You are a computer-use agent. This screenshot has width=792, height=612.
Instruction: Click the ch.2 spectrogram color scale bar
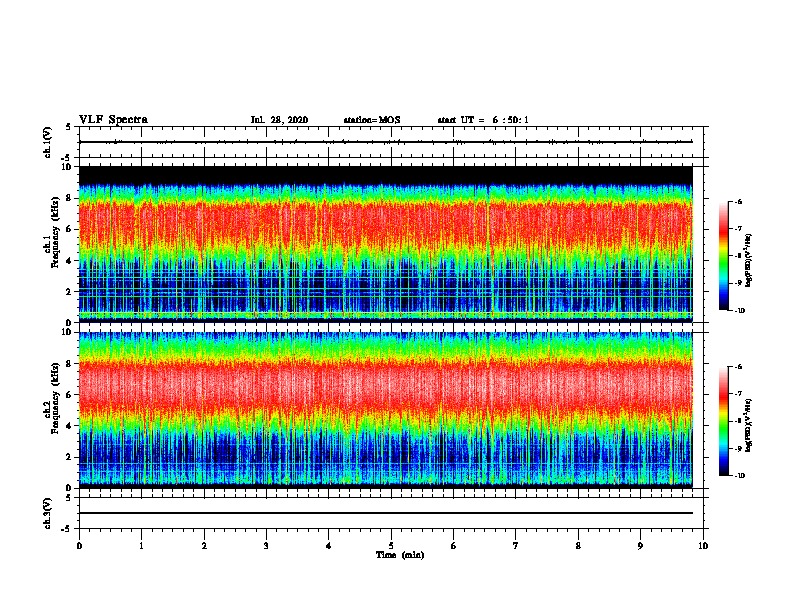723,421
